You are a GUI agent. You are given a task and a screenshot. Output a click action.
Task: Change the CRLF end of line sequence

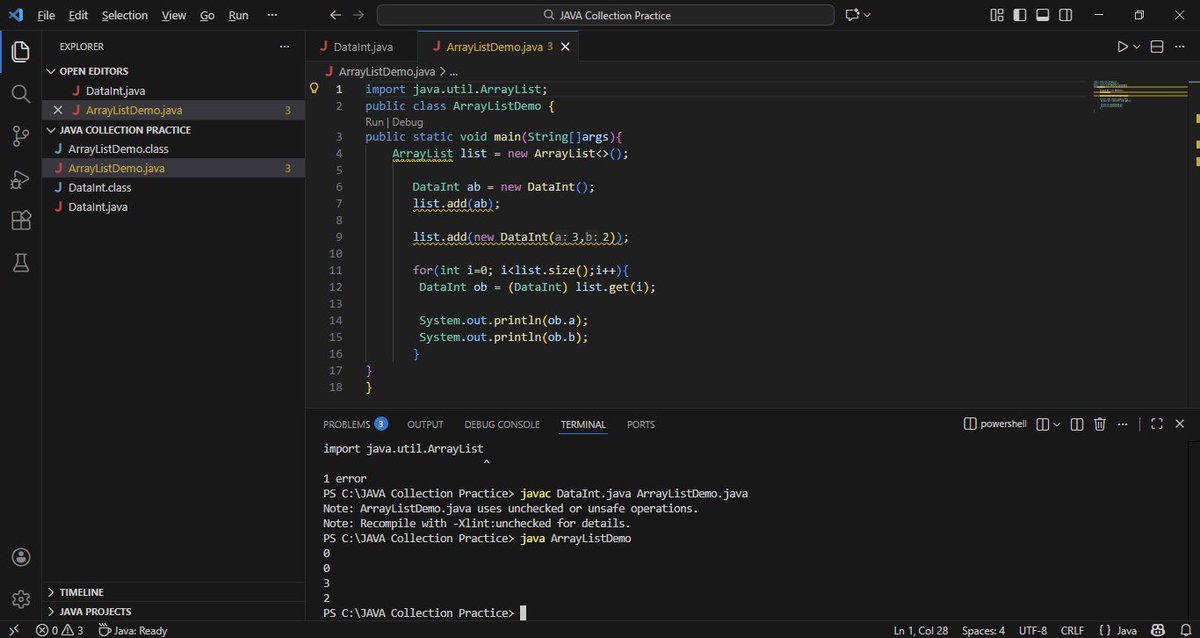1072,630
